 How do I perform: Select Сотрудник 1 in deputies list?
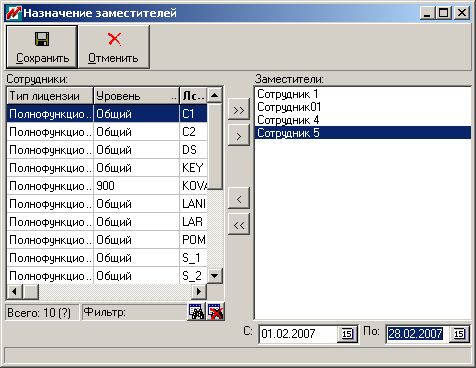[363, 94]
